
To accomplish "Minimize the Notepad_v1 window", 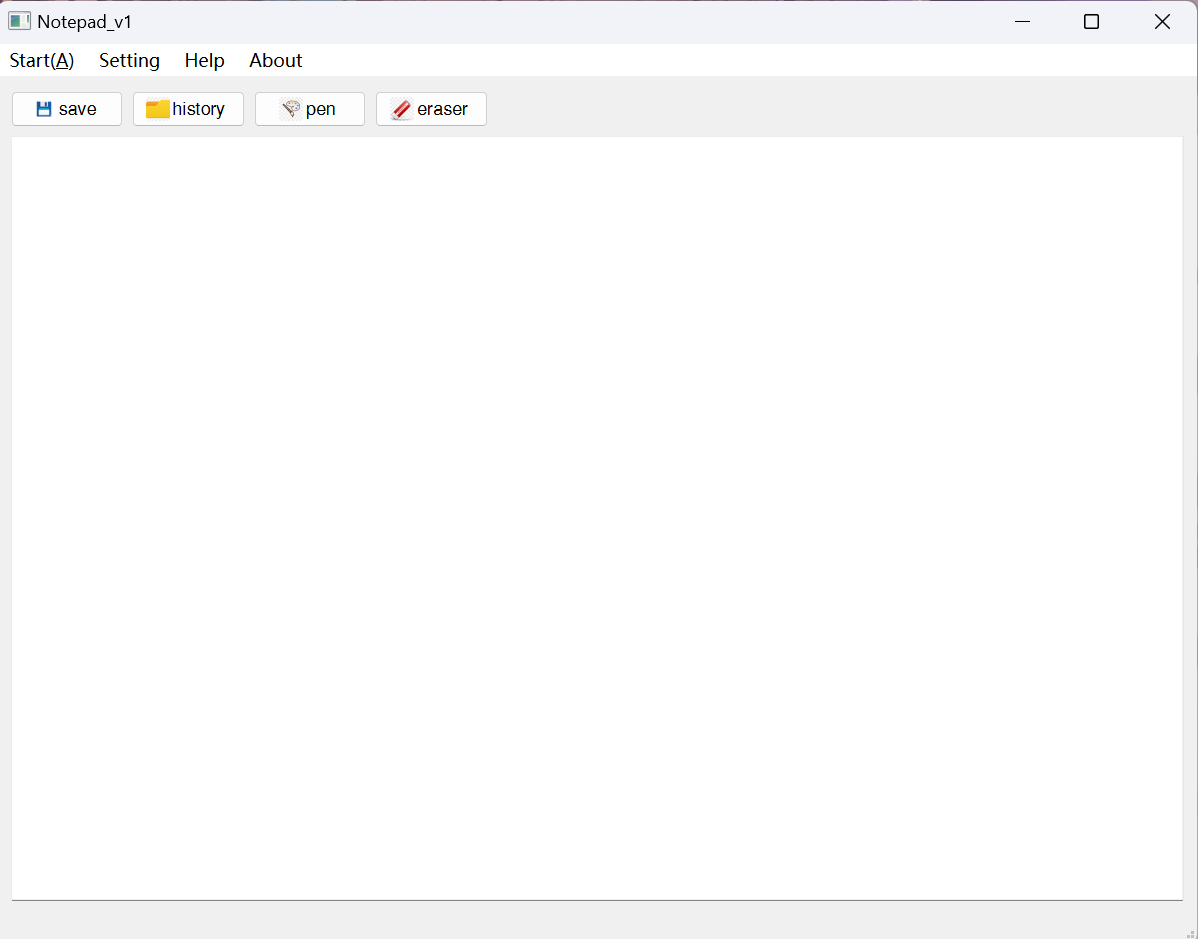I will click(1022, 22).
